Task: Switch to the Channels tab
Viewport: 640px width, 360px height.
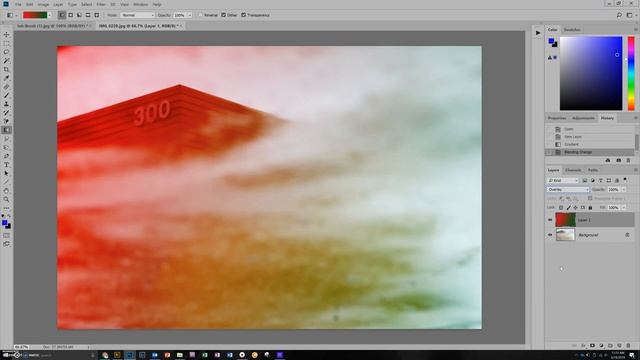Action: tap(573, 170)
